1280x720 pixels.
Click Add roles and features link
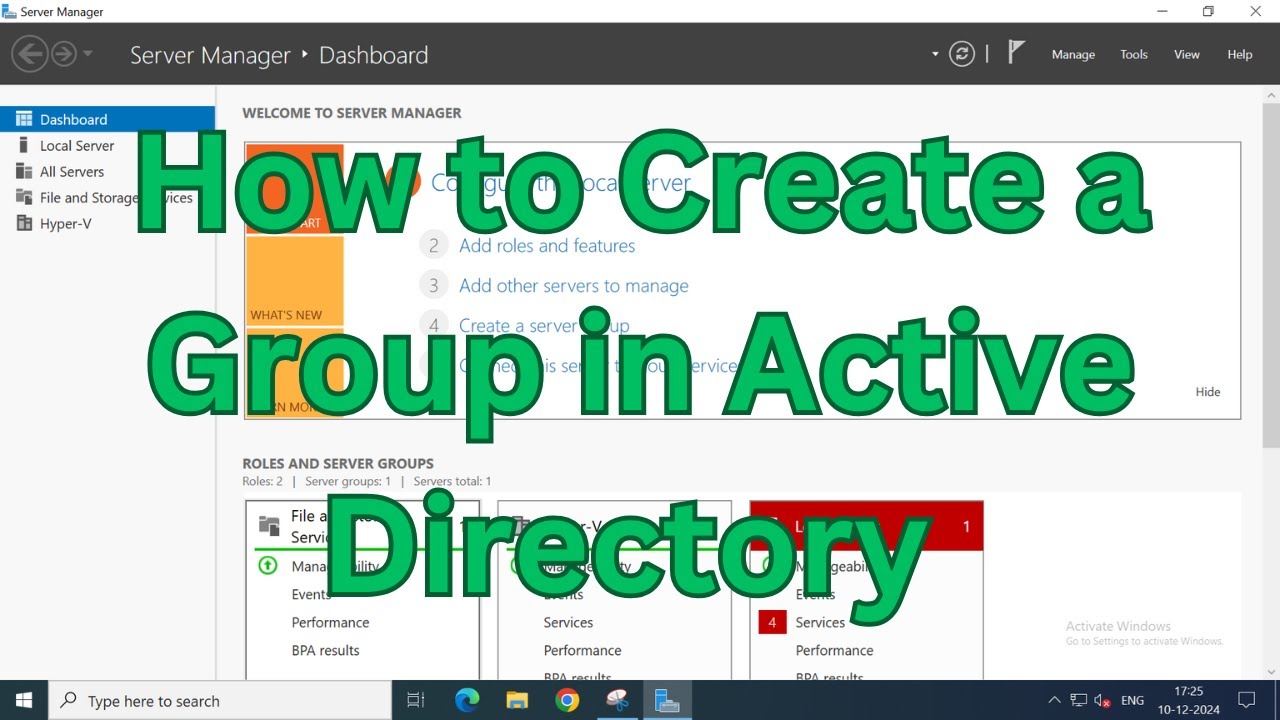547,246
